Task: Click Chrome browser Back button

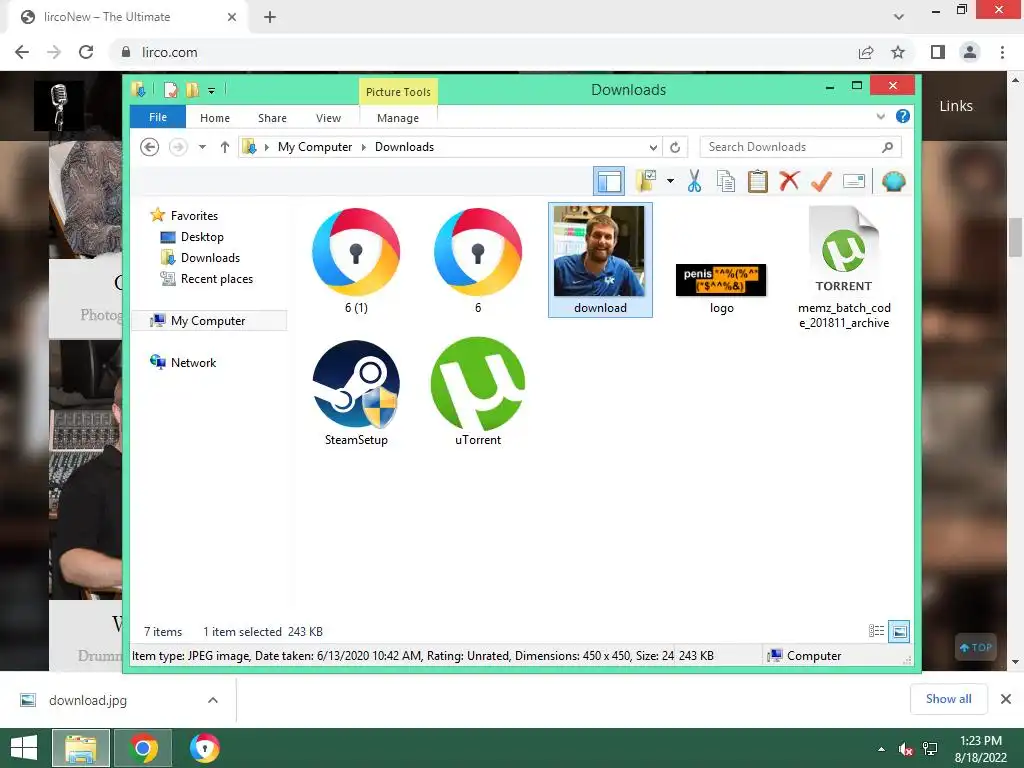Action: (22, 52)
